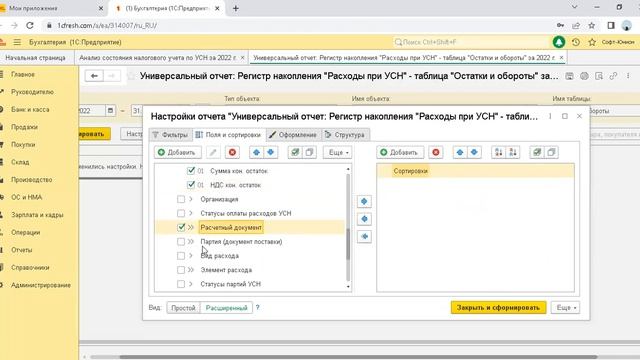Open the 1C main menu hamburger icon
Image resolution: width=640 pixels, height=360 pixels.
17,42
